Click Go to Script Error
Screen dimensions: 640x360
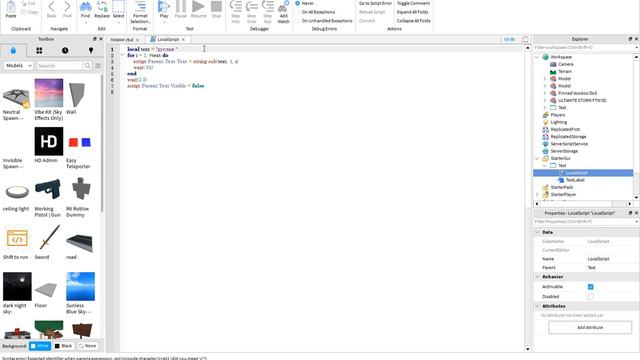(375, 3)
